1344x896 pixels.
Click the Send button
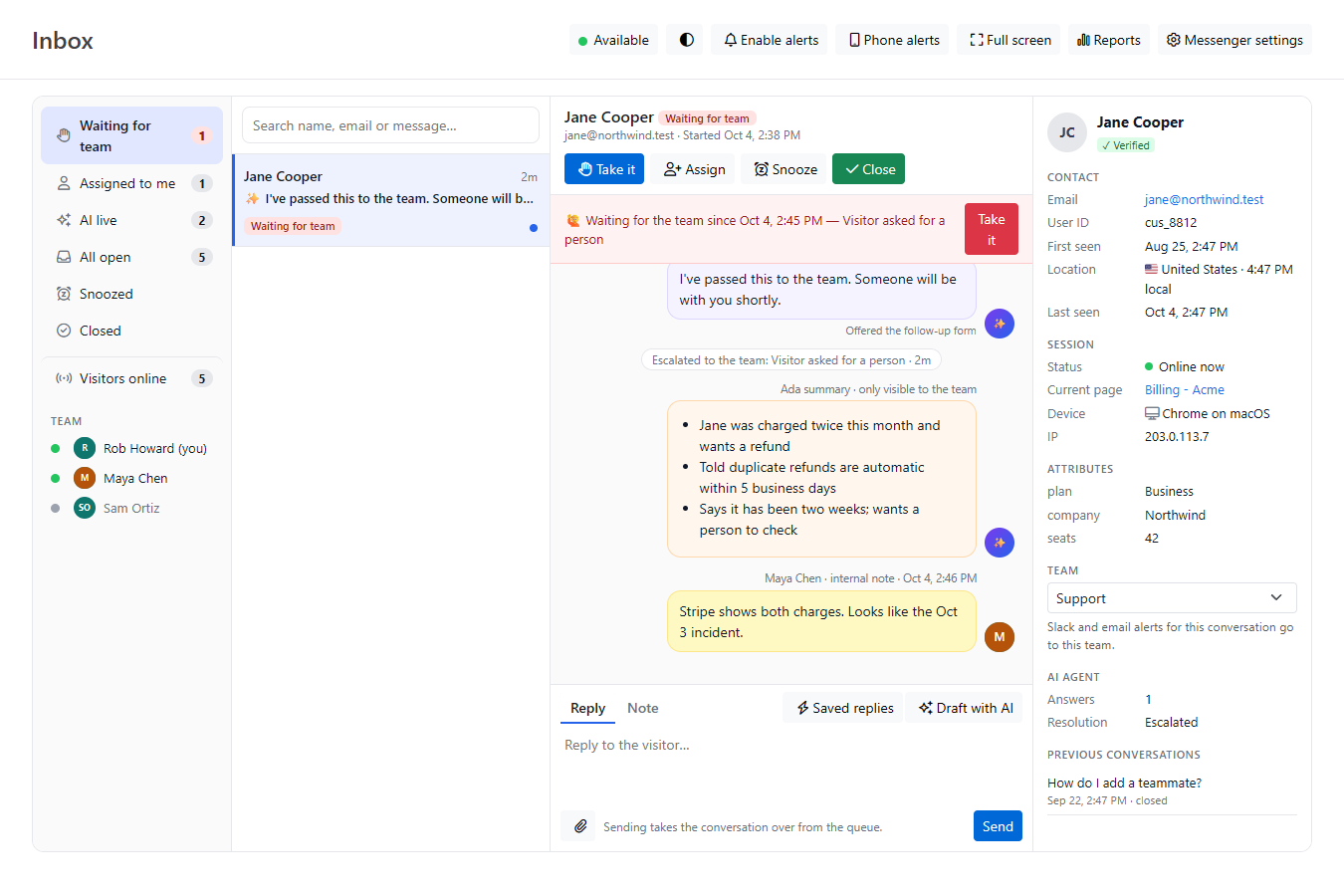[998, 826]
